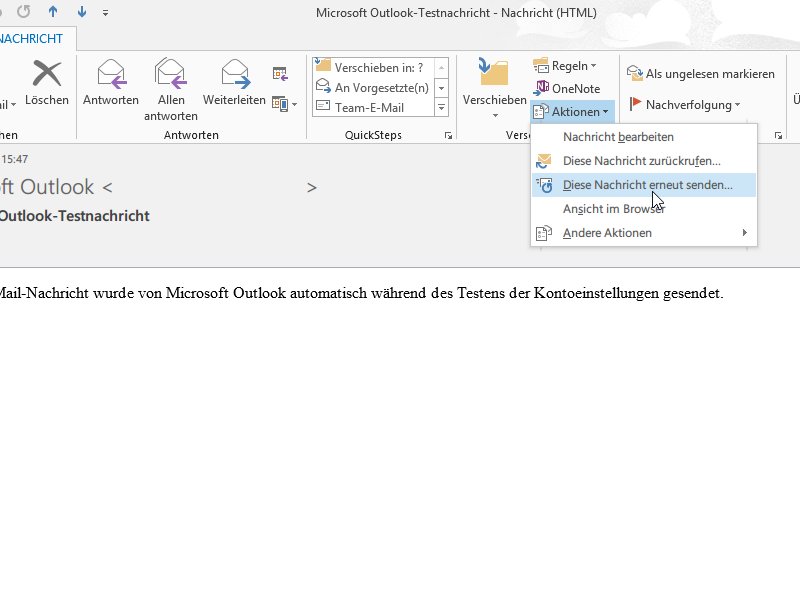
Task: Click the timestamp 15:47
Action: tap(14, 159)
